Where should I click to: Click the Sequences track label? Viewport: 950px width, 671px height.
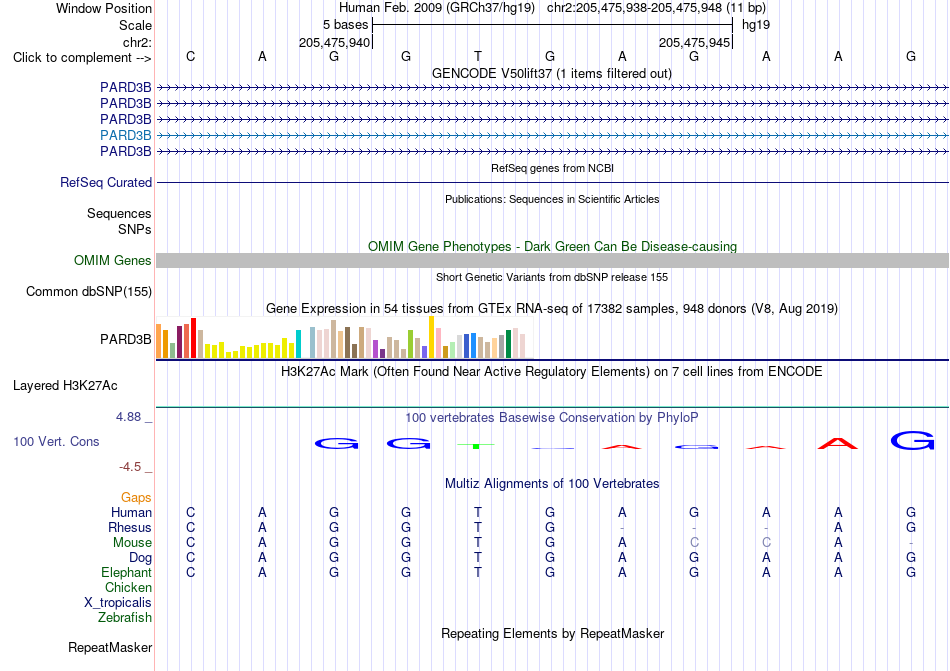click(119, 213)
